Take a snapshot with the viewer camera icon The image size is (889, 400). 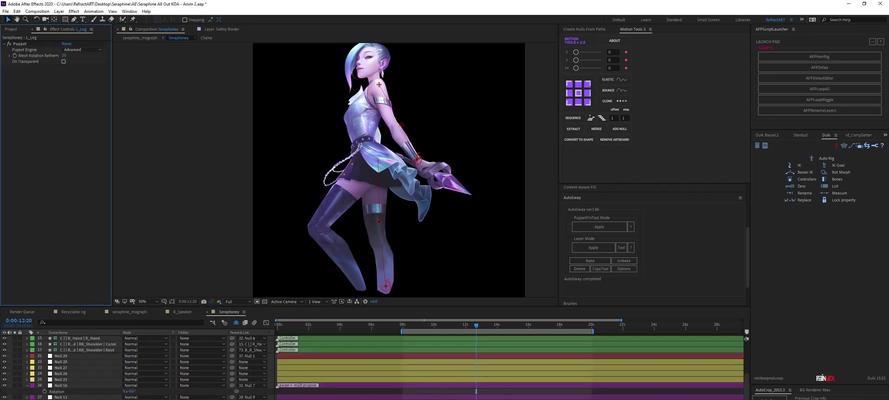[x=204, y=301]
